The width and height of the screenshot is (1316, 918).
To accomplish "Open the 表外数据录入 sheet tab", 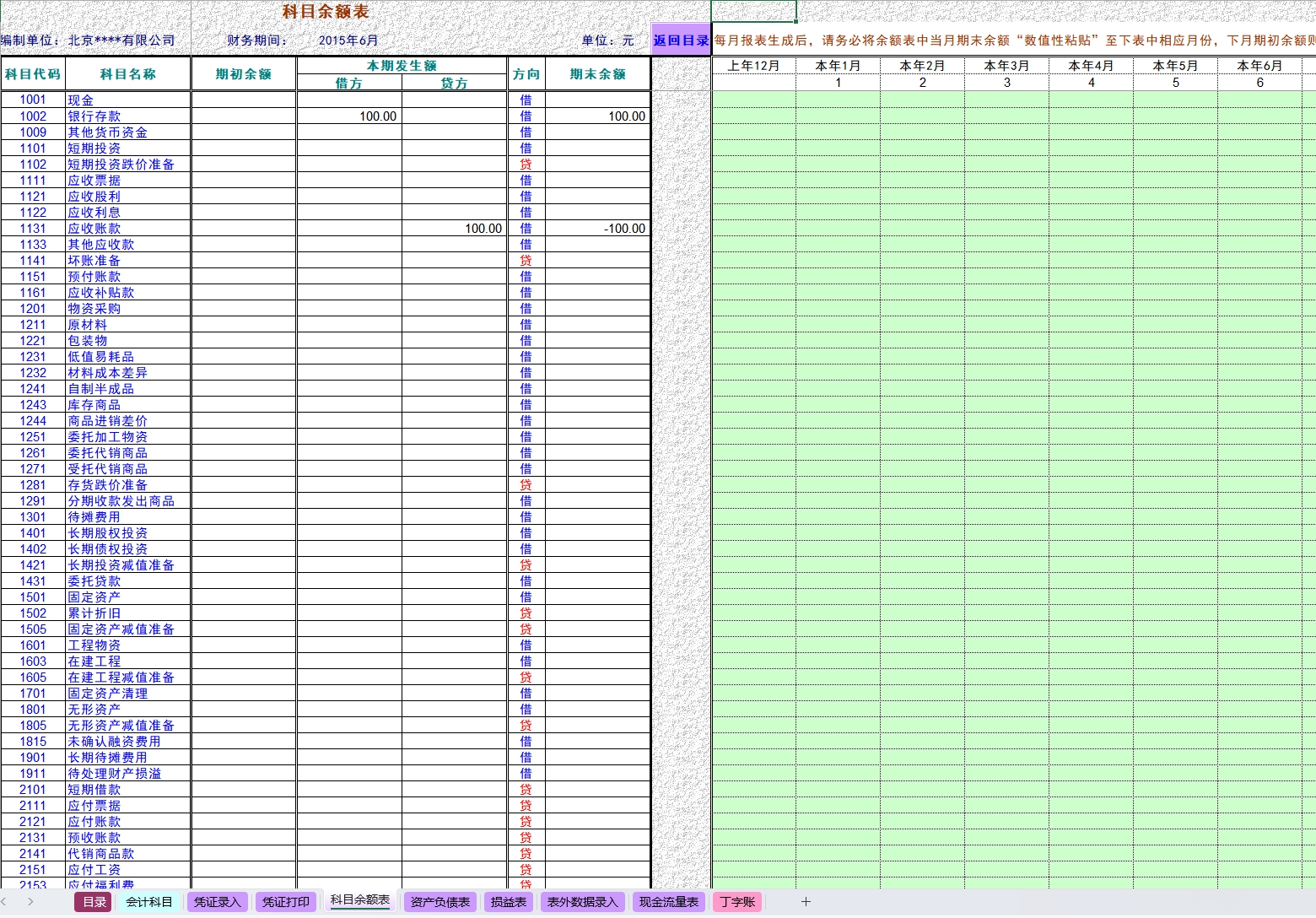I will (582, 902).
